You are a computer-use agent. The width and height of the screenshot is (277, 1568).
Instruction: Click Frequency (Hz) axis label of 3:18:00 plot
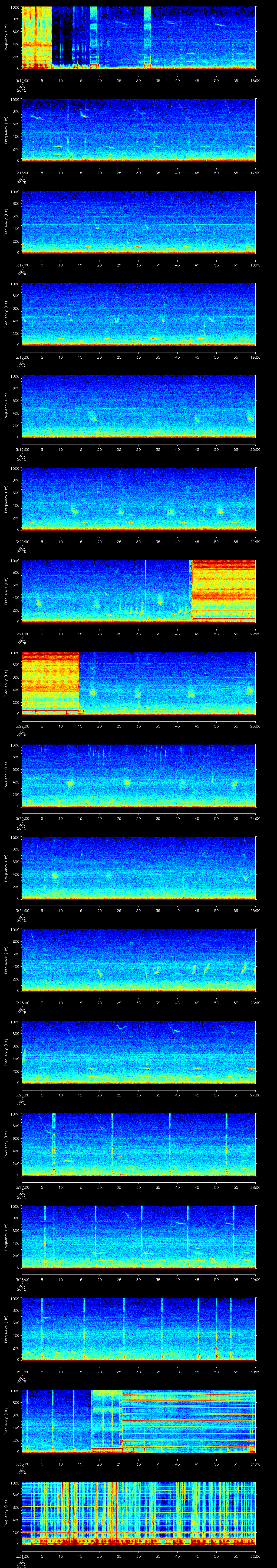pyautogui.click(x=6, y=314)
